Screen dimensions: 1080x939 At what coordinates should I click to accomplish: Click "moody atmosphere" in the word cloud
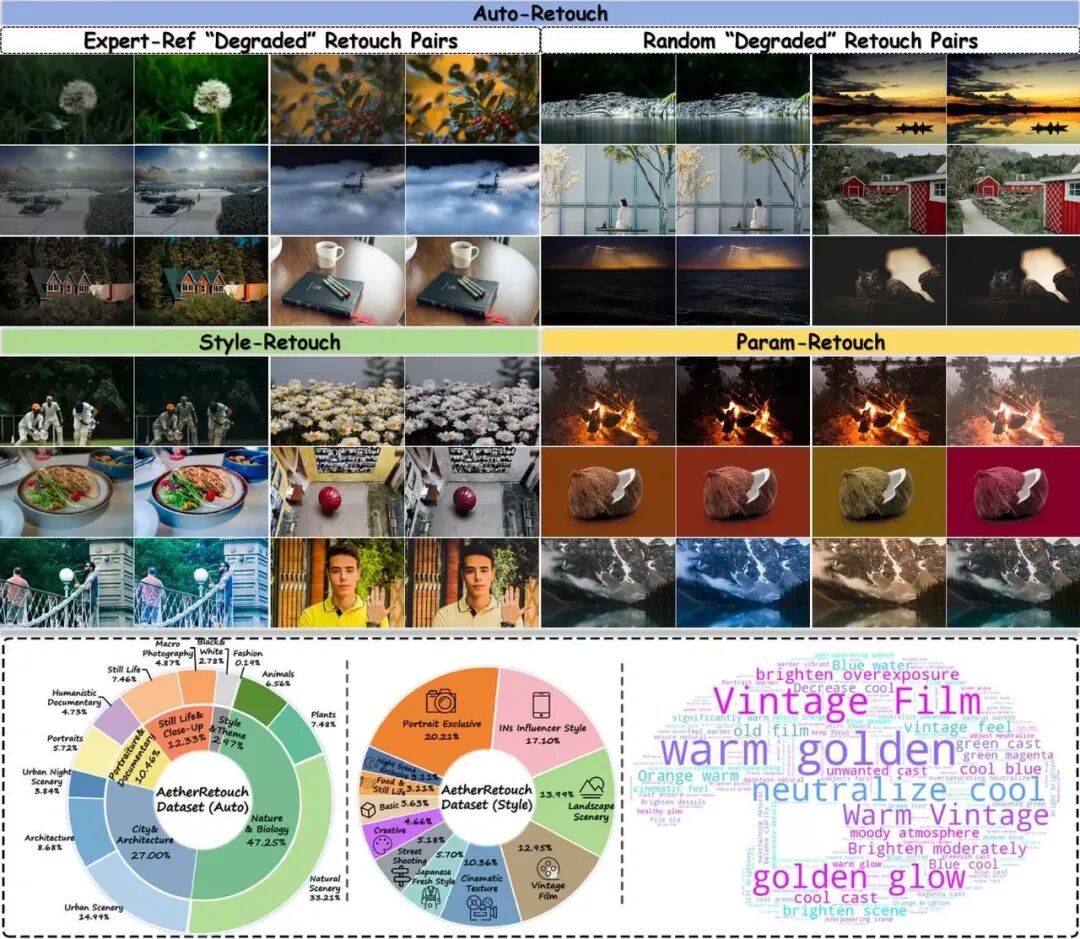click(914, 833)
